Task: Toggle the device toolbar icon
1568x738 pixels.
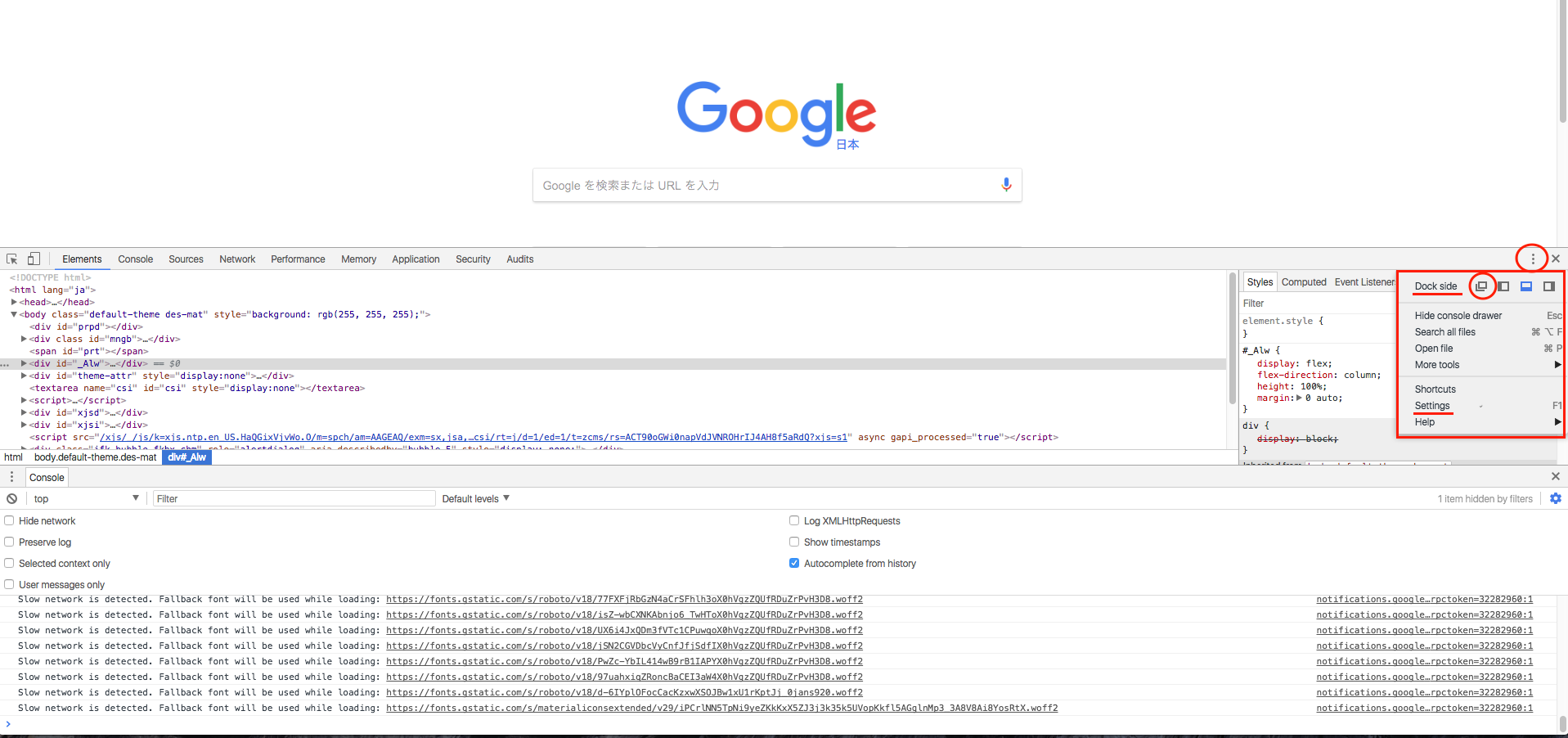Action: click(x=34, y=259)
